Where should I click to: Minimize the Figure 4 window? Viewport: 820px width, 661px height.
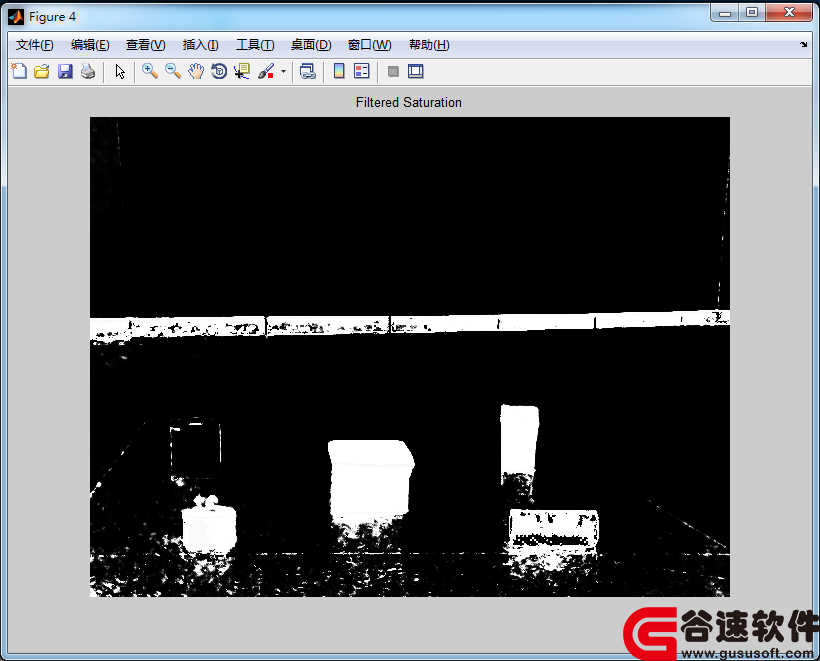[x=725, y=13]
